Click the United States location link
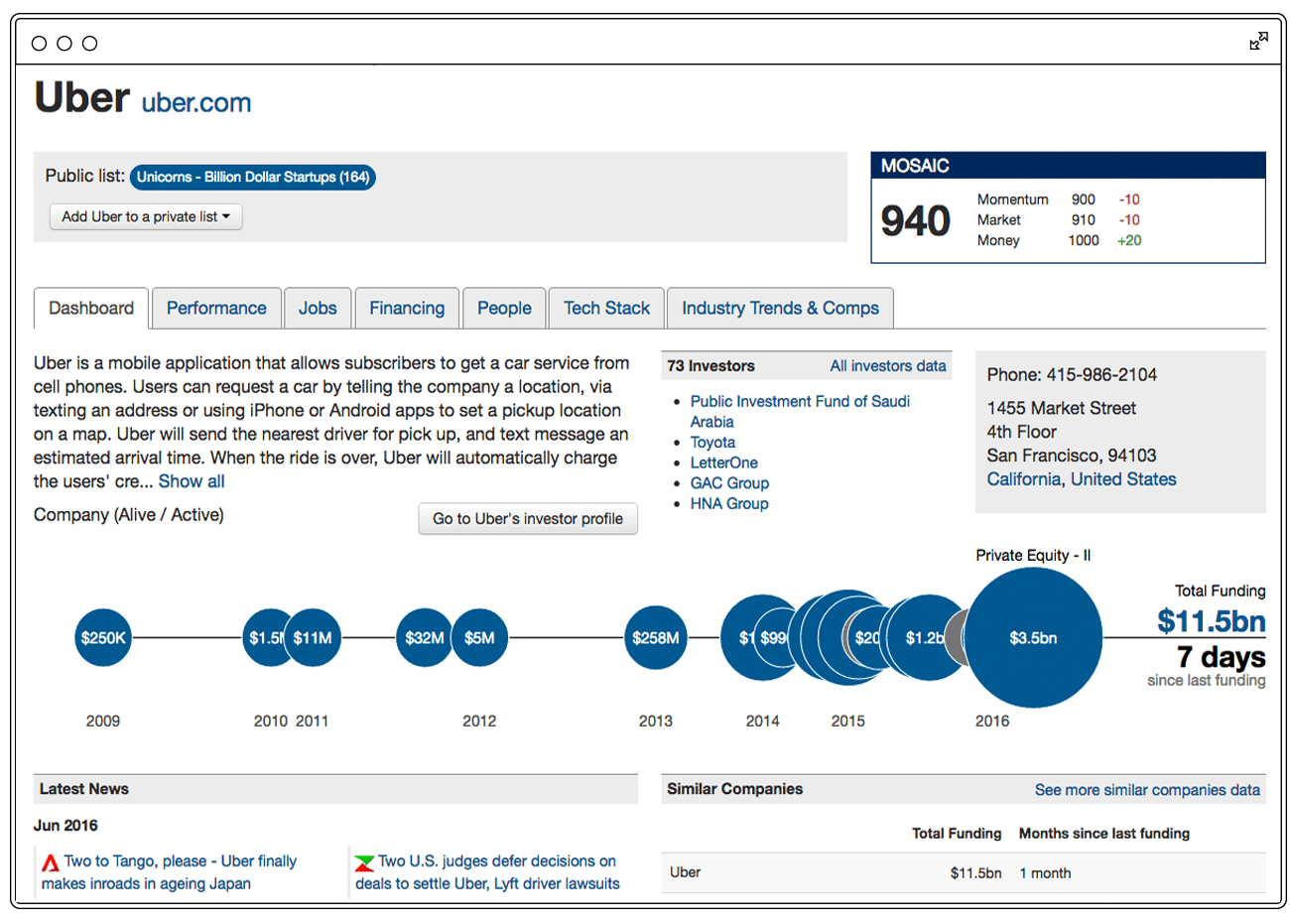Viewport: 1290px width, 924px height. coord(1123,479)
